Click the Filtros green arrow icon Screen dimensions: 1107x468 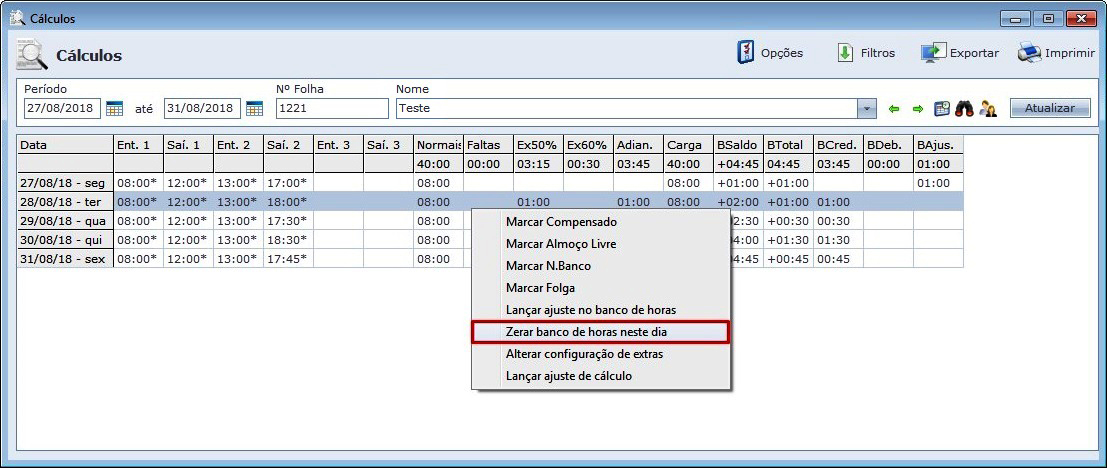[x=846, y=53]
